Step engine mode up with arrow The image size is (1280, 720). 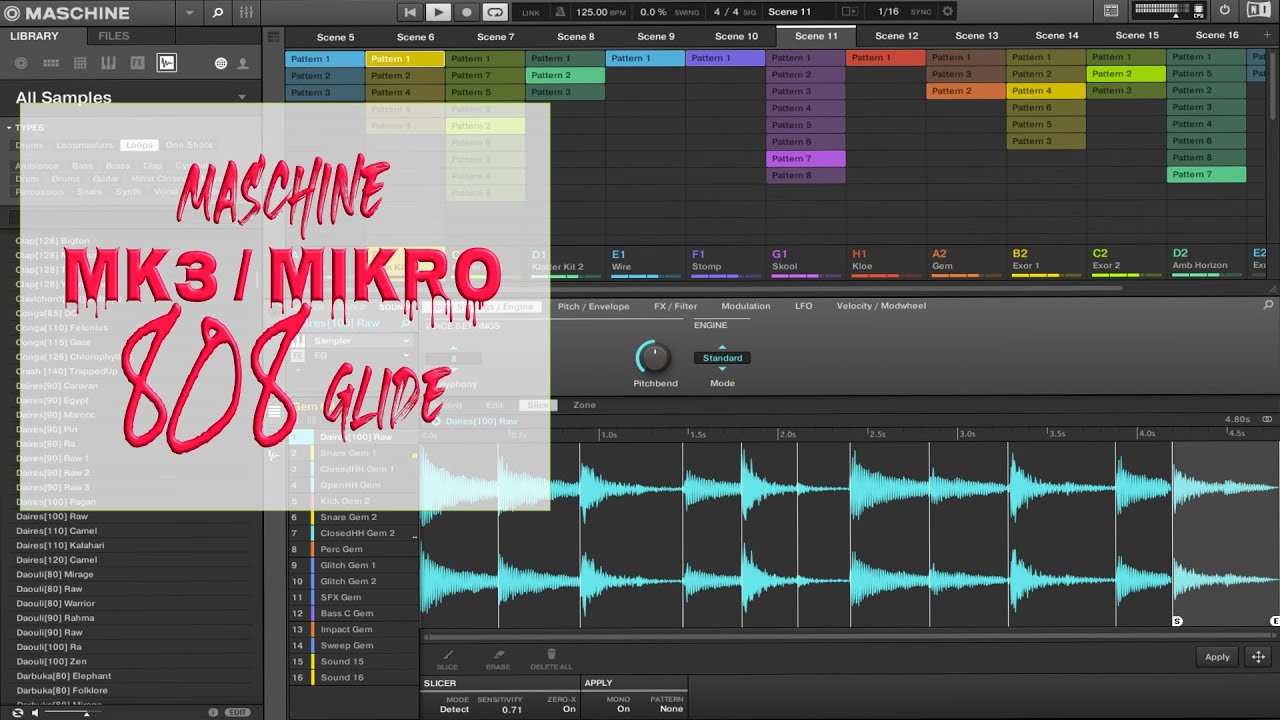coord(722,347)
